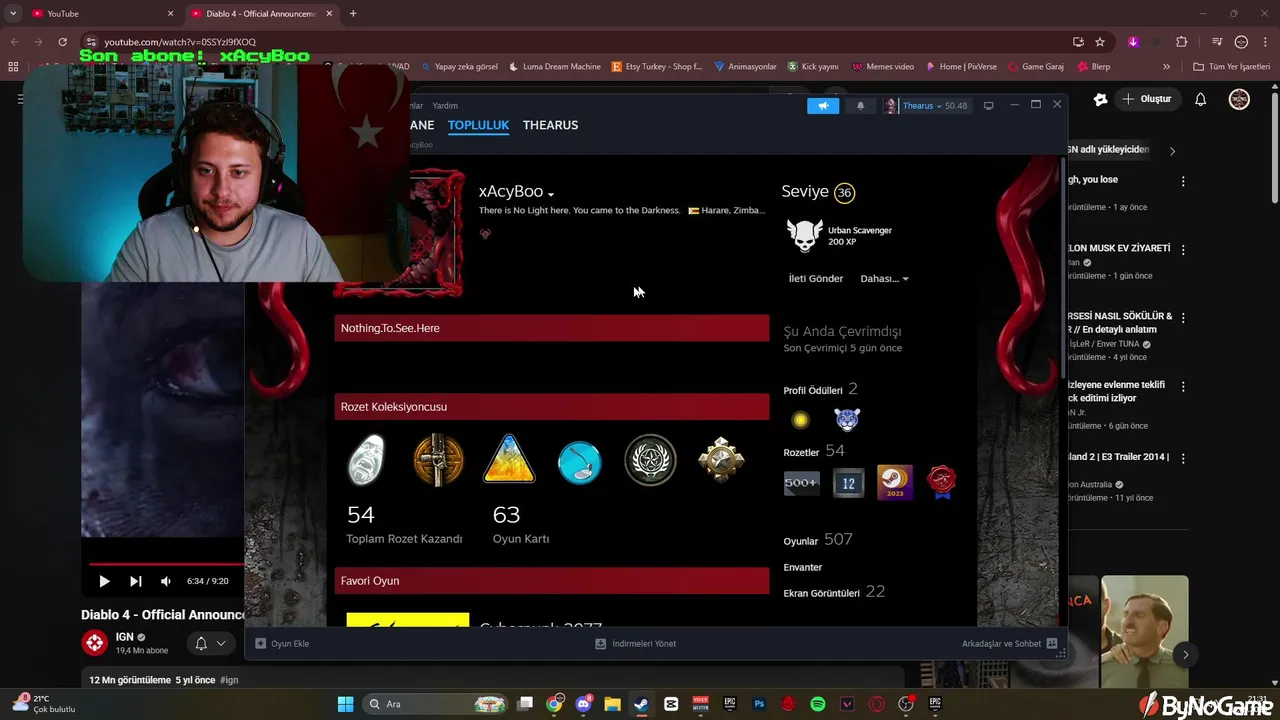Open the Steam announcements megaphone icon
1280x720 pixels.
click(823, 106)
